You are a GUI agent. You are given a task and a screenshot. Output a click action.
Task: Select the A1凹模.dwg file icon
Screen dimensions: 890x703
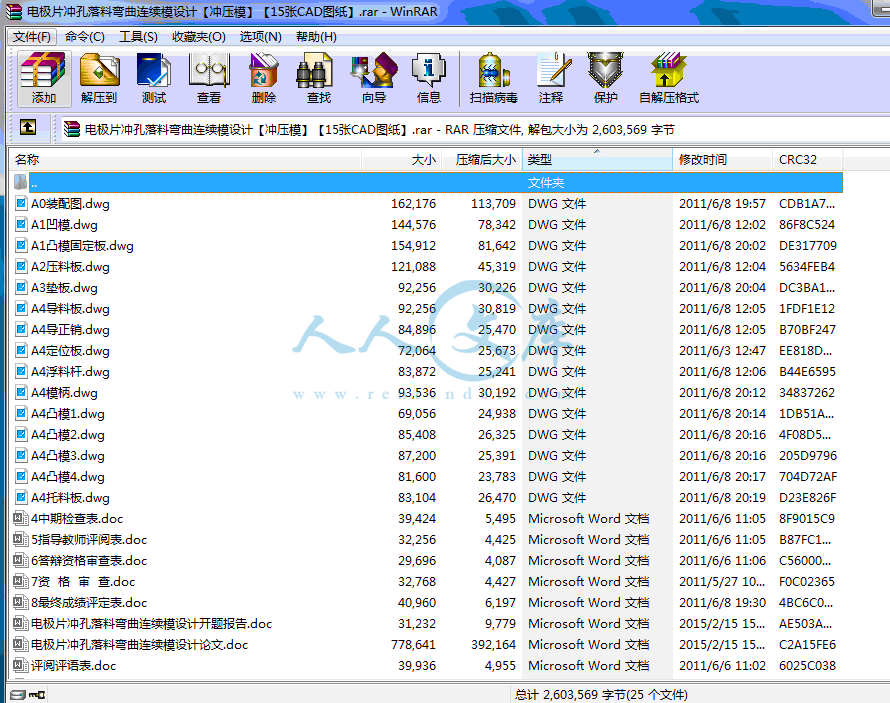coord(21,224)
